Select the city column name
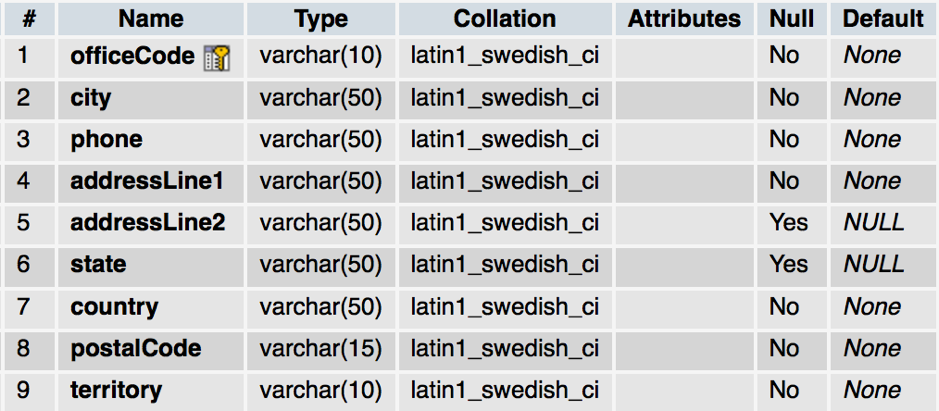The width and height of the screenshot is (939, 411). click(91, 98)
